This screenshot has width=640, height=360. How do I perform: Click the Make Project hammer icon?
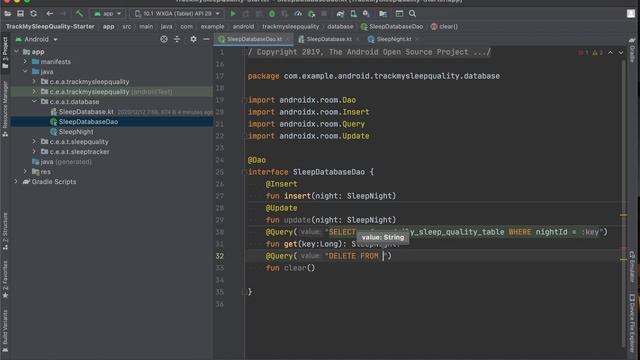(x=79, y=14)
